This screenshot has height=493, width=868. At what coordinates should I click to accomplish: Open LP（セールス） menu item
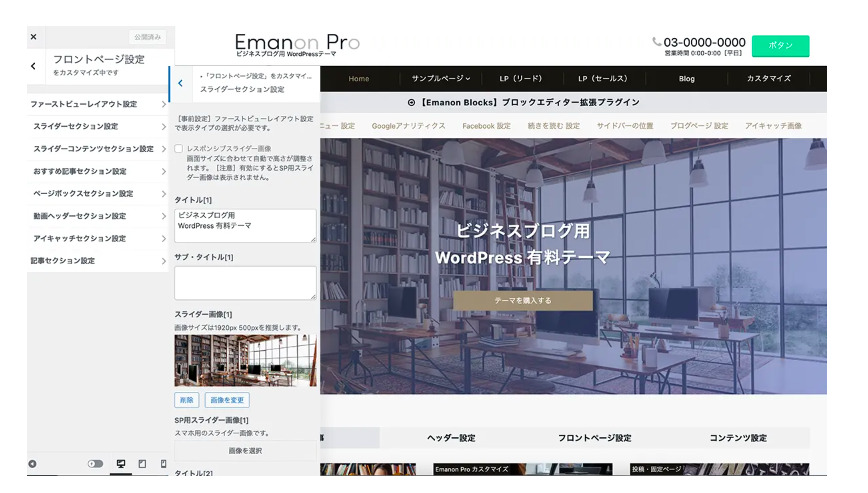(x=603, y=79)
